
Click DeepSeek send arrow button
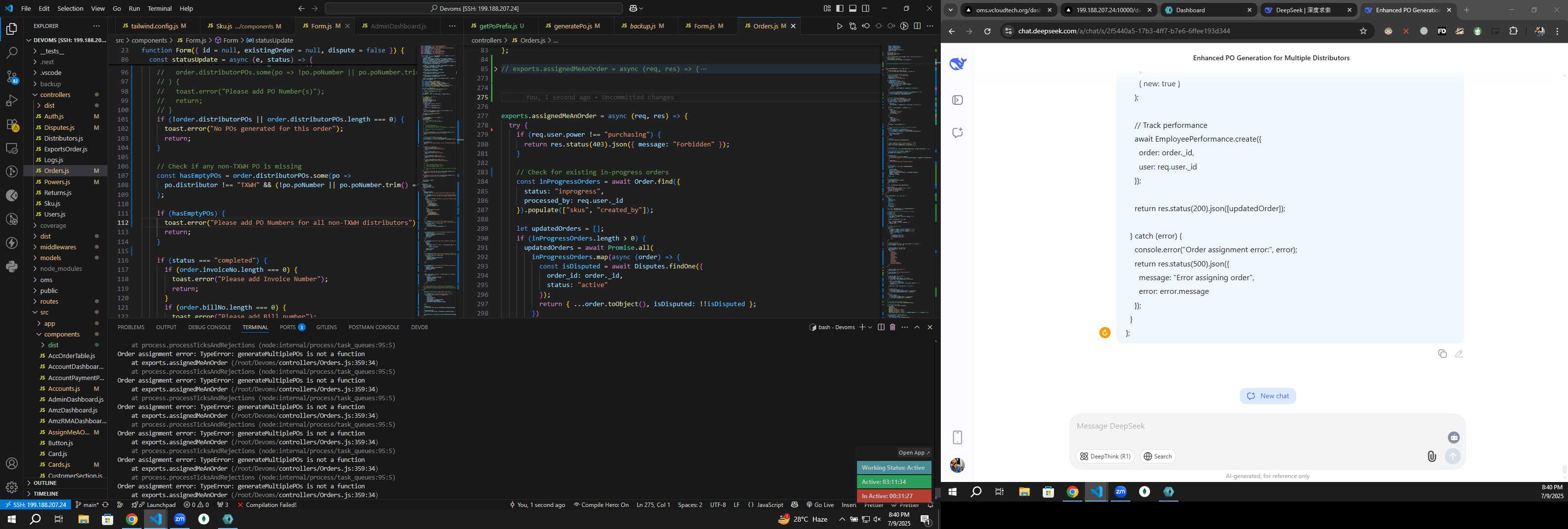[x=1453, y=456]
